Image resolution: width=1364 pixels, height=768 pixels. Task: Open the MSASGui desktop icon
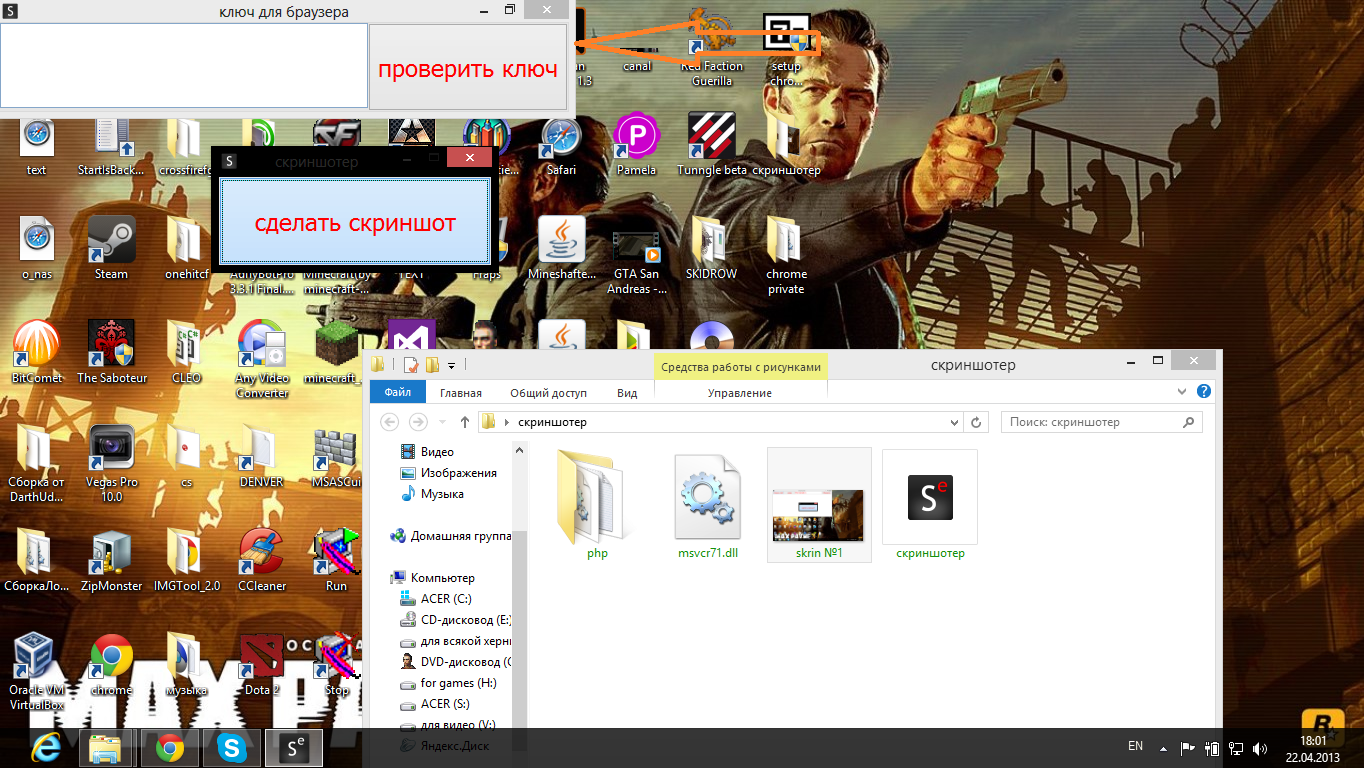(x=336, y=456)
